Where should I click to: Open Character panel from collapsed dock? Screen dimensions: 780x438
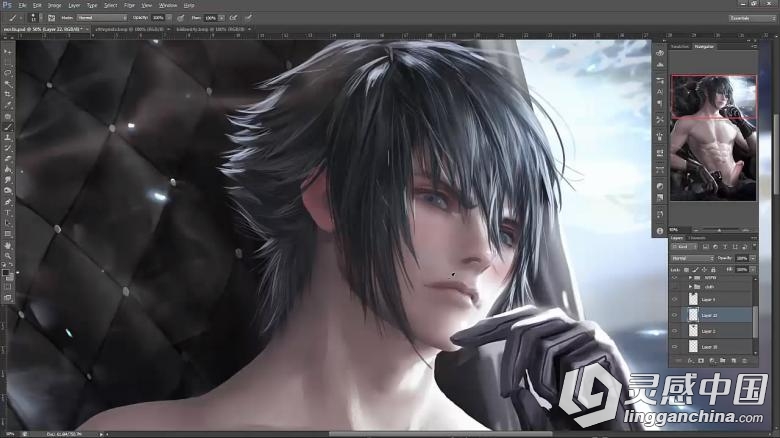pos(660,92)
